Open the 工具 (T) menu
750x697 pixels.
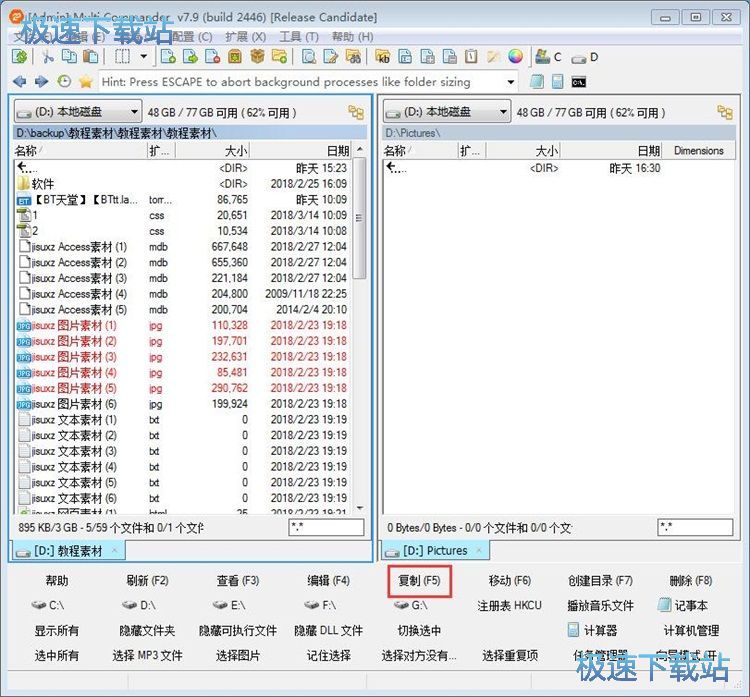pyautogui.click(x=299, y=37)
